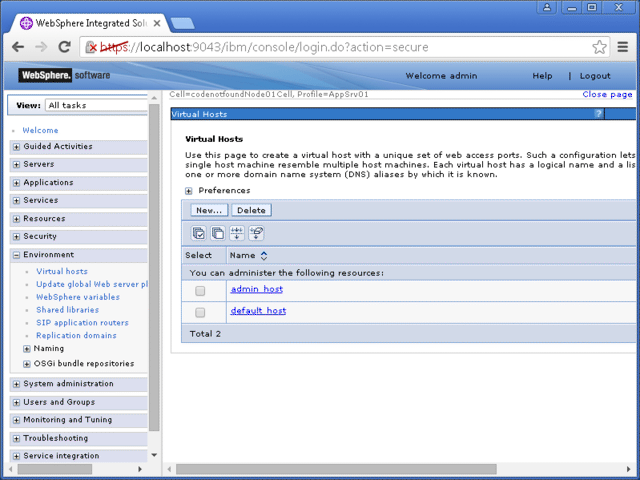Click the browser address bar

pyautogui.click(x=340, y=47)
